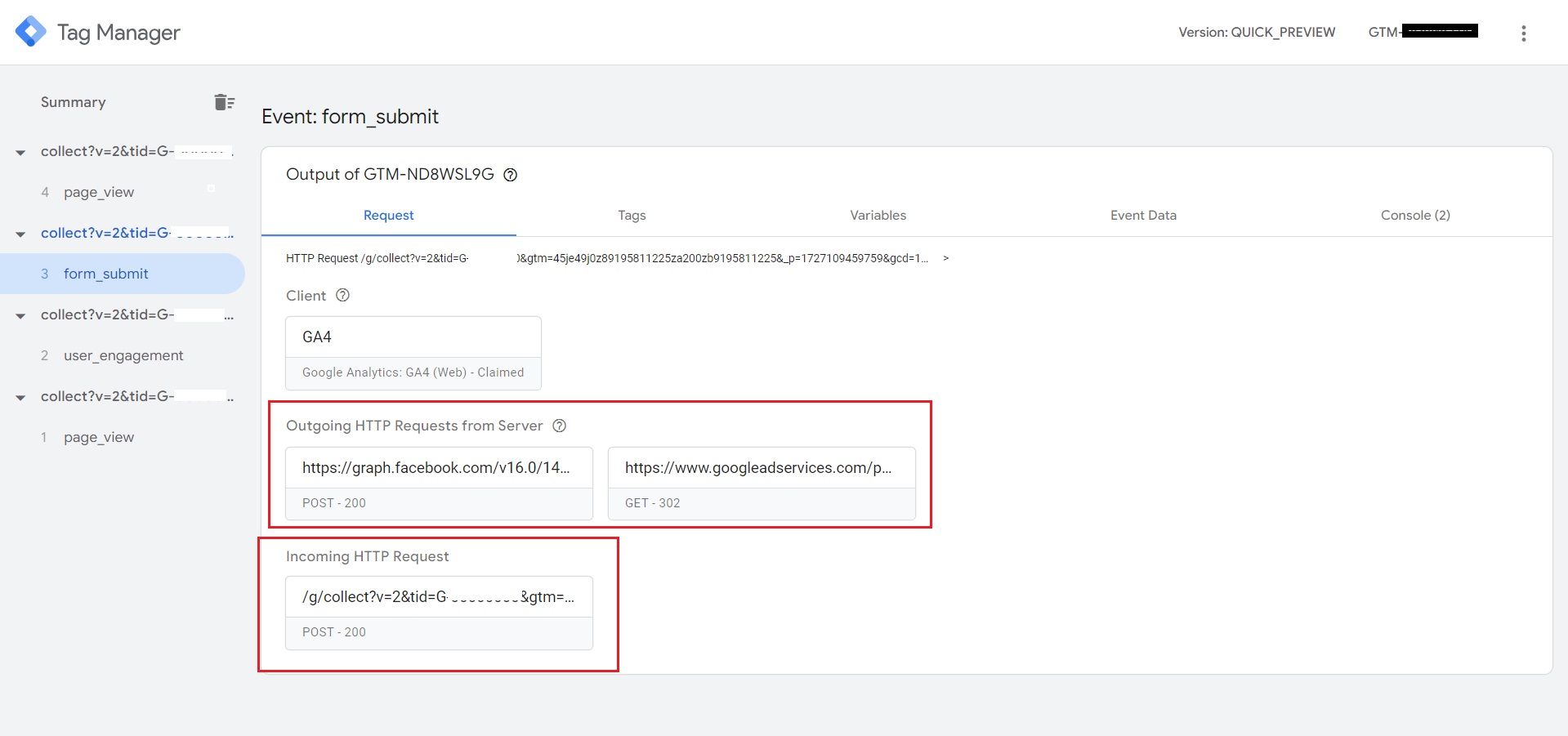Screen dimensions: 1568x736
Task: Open the GA4 client card
Action: click(413, 353)
